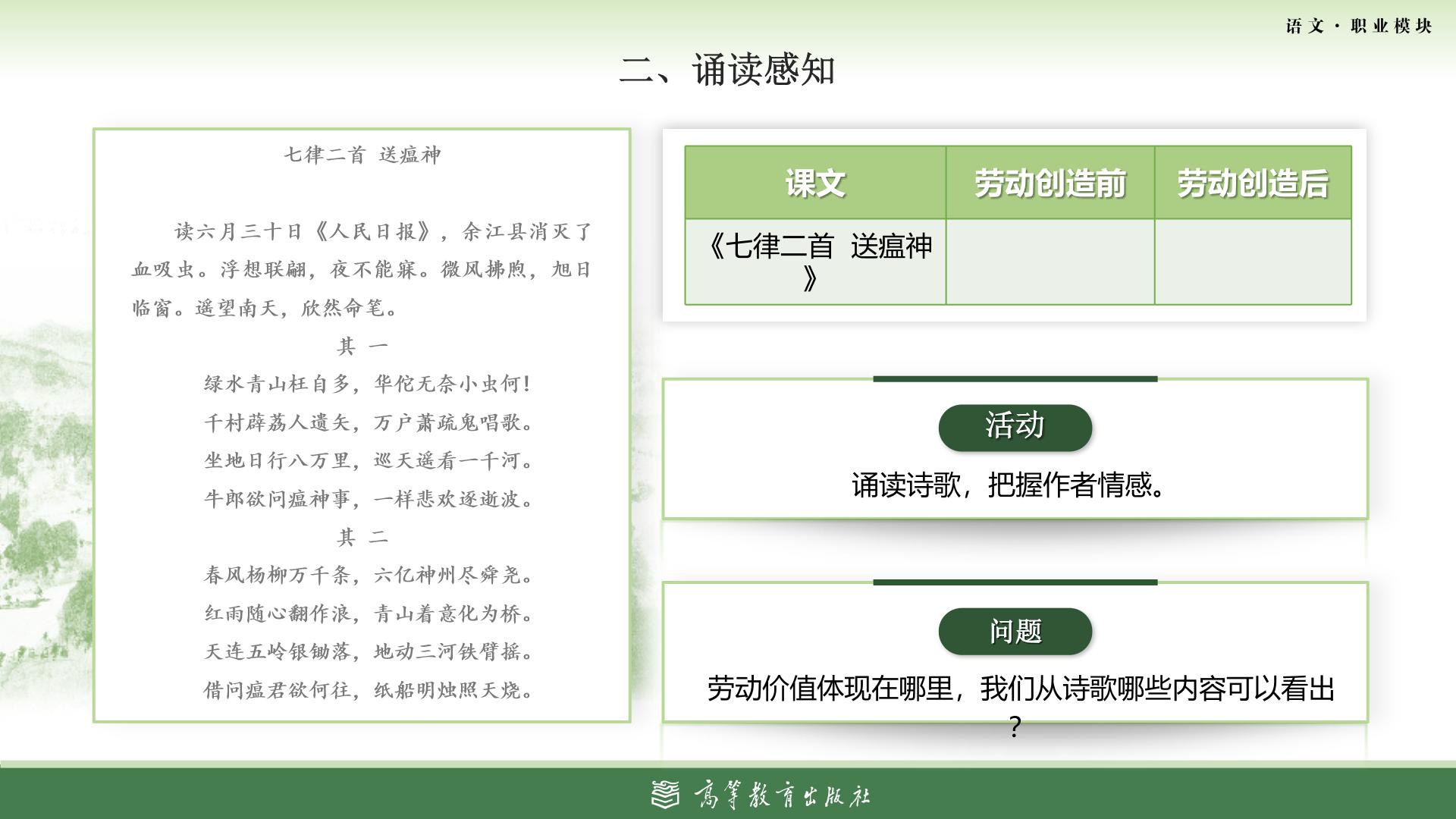This screenshot has height=819, width=1456.
Task: Click the section heading 其二
Action: tap(362, 538)
